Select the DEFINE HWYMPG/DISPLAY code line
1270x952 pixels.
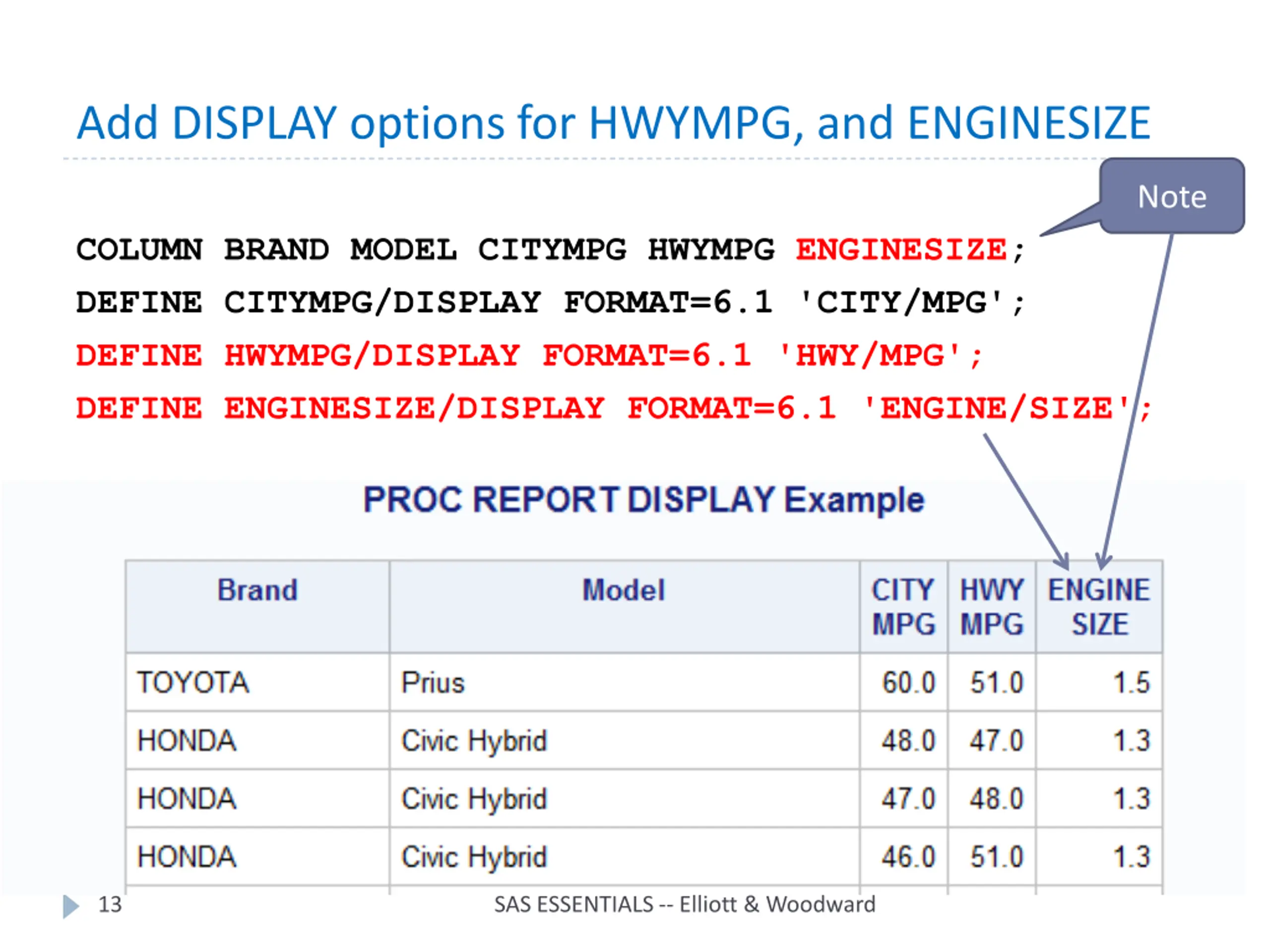tap(529, 355)
